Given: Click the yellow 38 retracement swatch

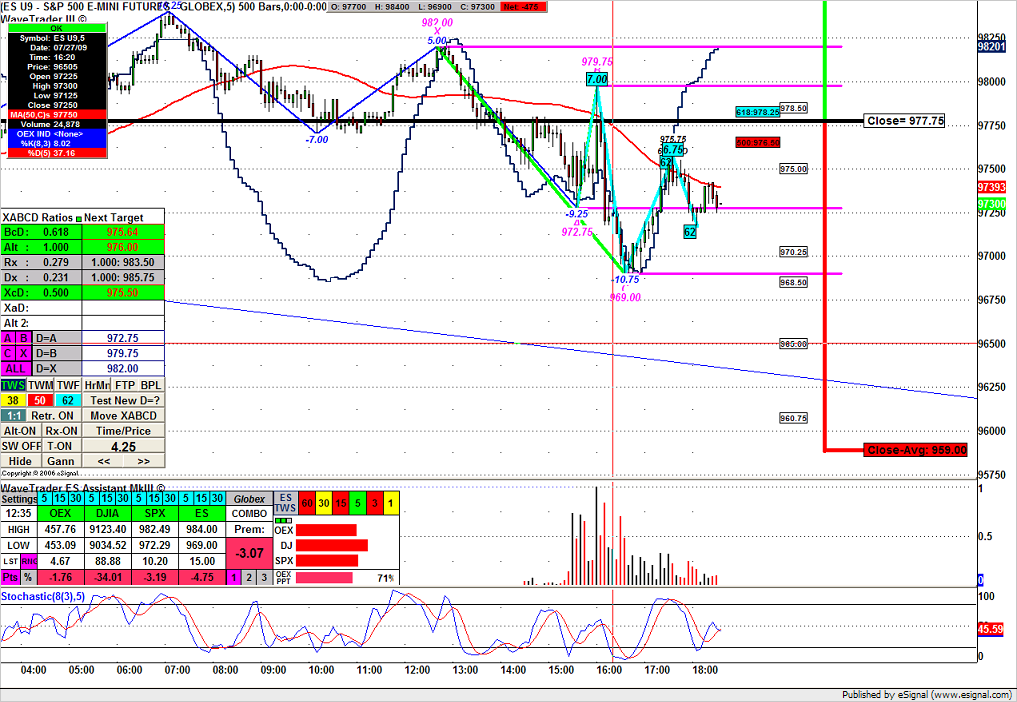Looking at the screenshot, I should [x=14, y=400].
